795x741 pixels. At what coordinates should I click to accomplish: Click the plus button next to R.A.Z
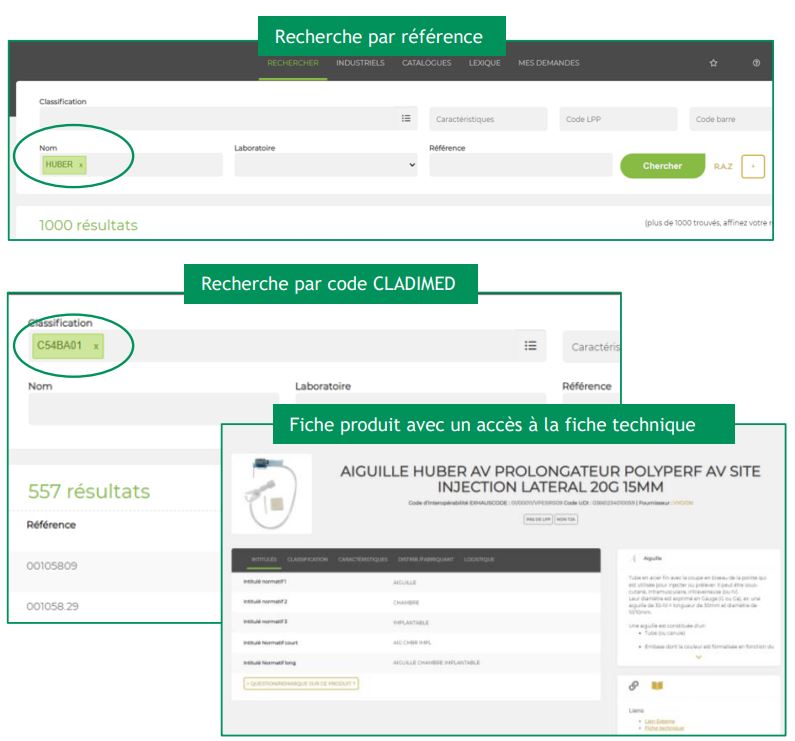tap(753, 166)
